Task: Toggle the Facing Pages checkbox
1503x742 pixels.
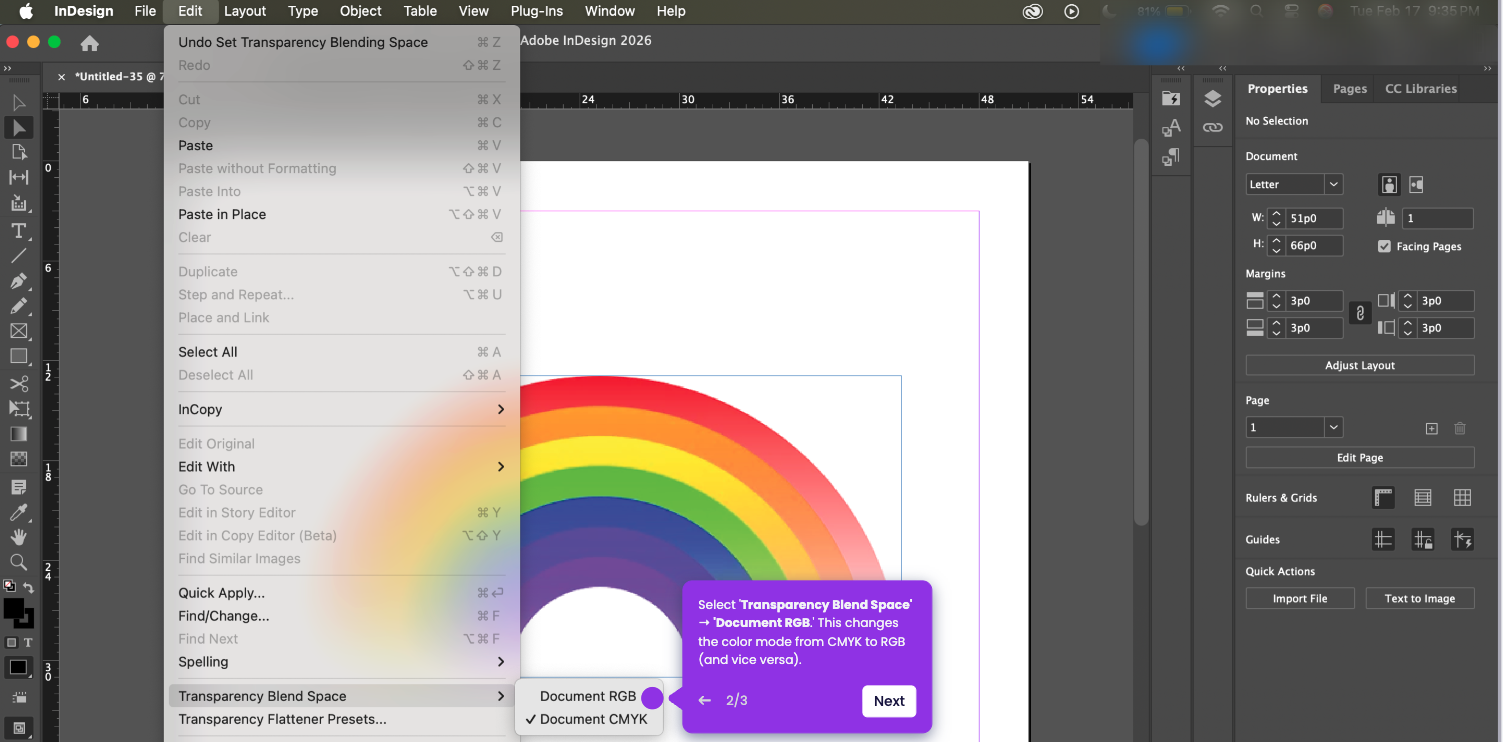Action: (1384, 246)
